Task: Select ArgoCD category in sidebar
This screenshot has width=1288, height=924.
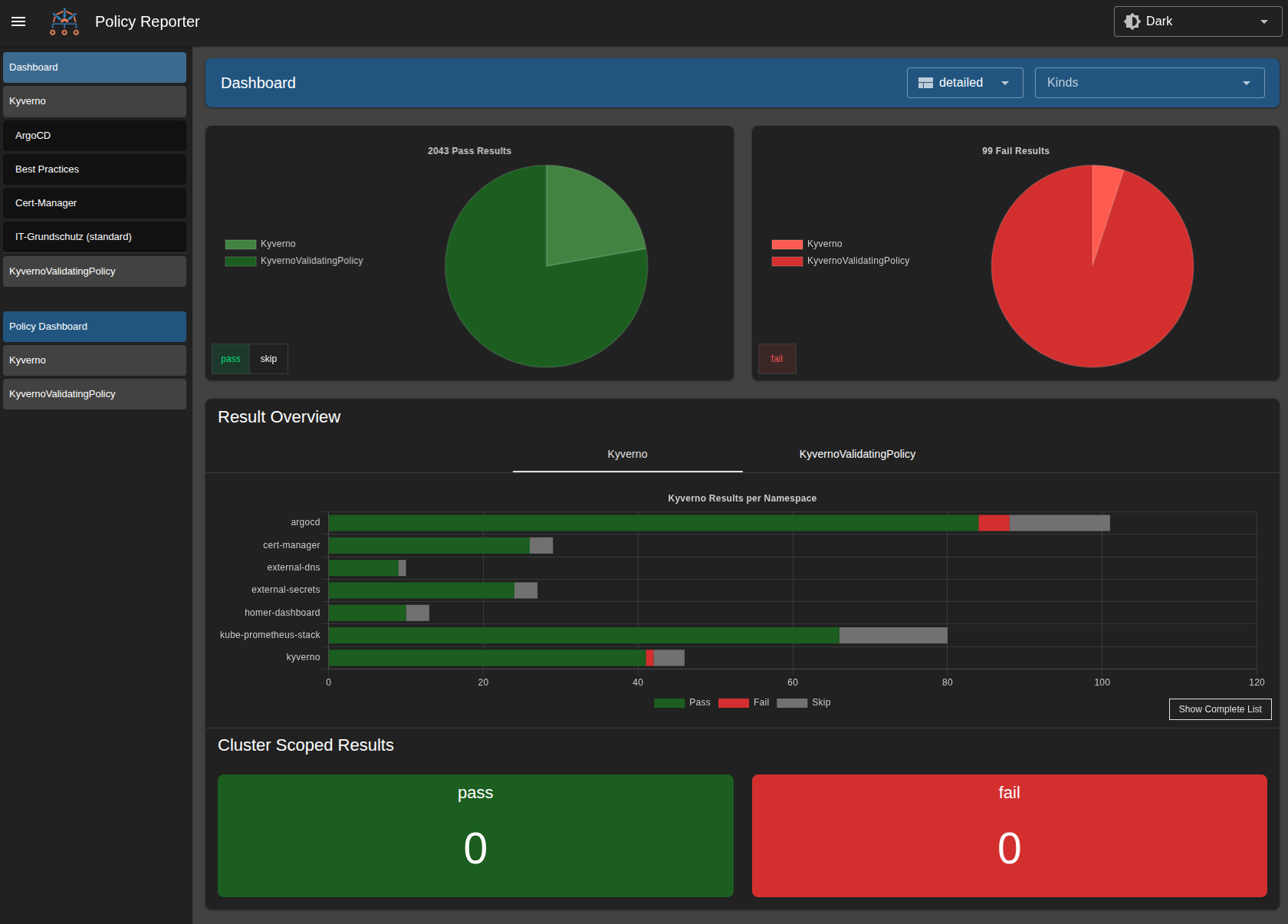Action: tap(94, 136)
